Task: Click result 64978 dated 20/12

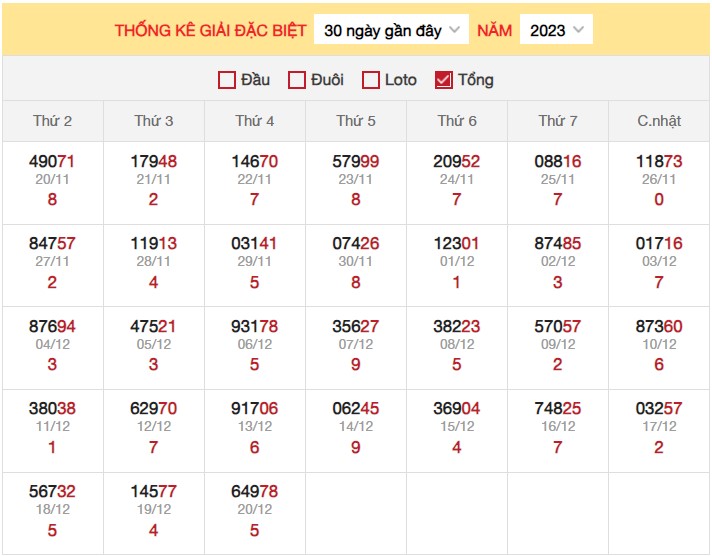Action: 255,491
